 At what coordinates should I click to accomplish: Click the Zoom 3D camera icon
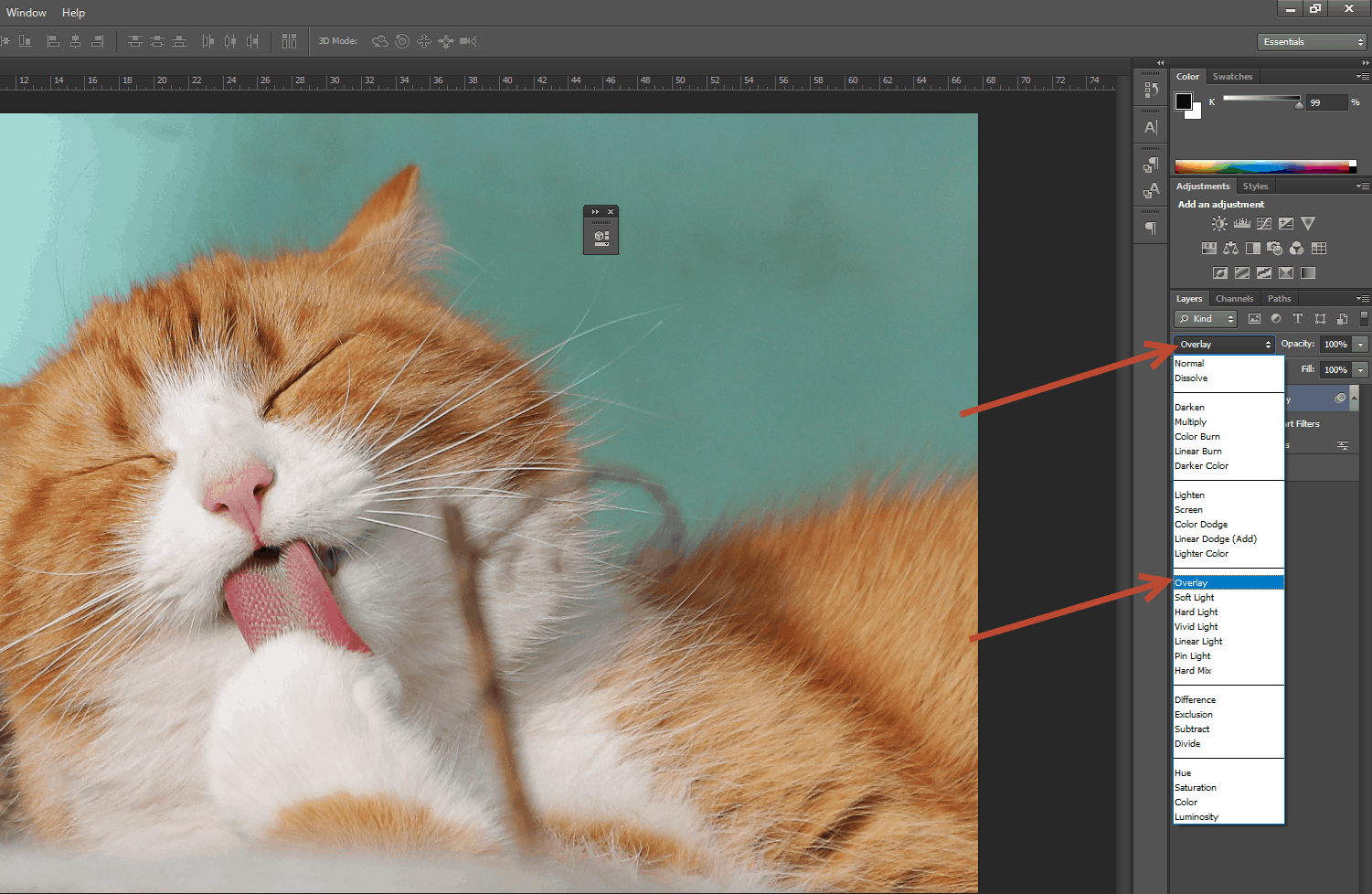pyautogui.click(x=468, y=41)
